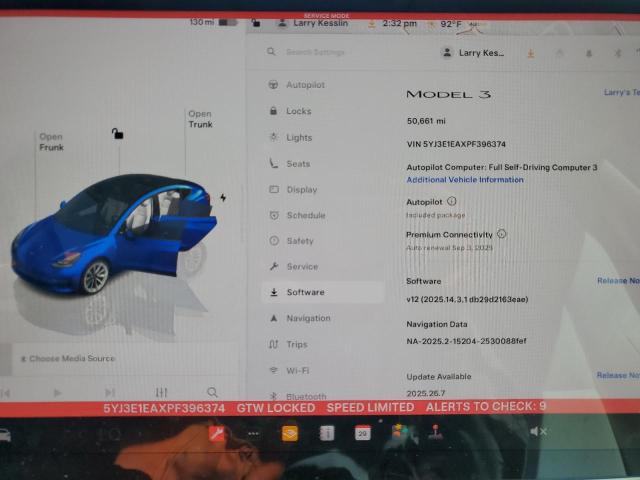
Task: Tap the charge port lightning bolt icon
Action: click(x=223, y=198)
